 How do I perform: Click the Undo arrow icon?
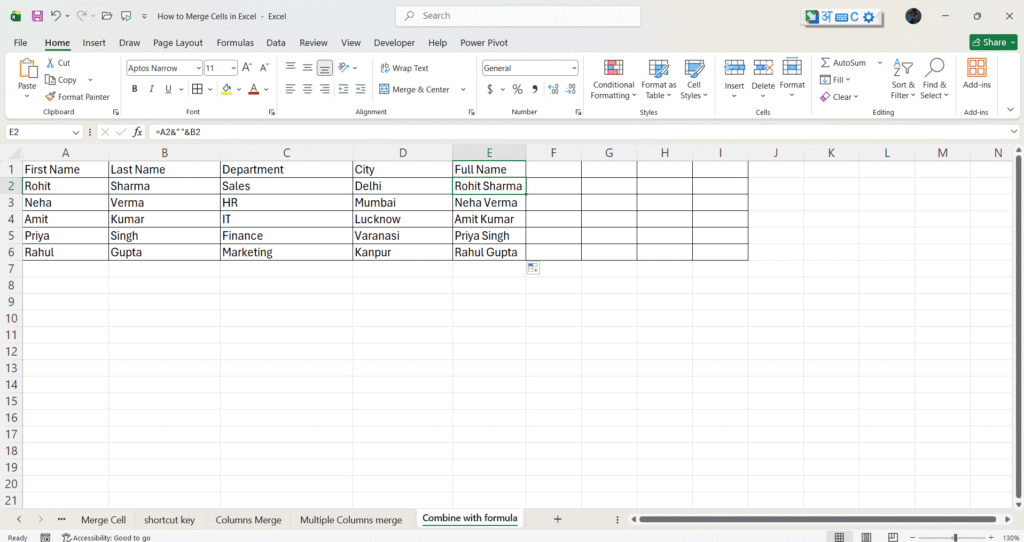(x=56, y=16)
